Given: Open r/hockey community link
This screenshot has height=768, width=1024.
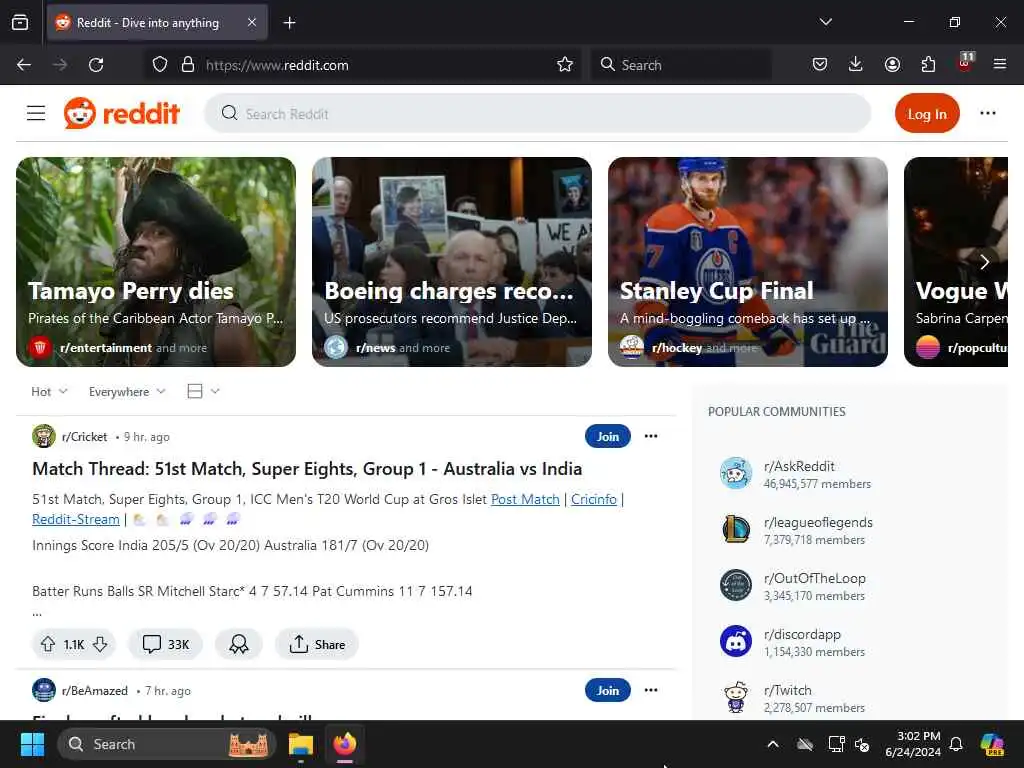Looking at the screenshot, I should (677, 348).
